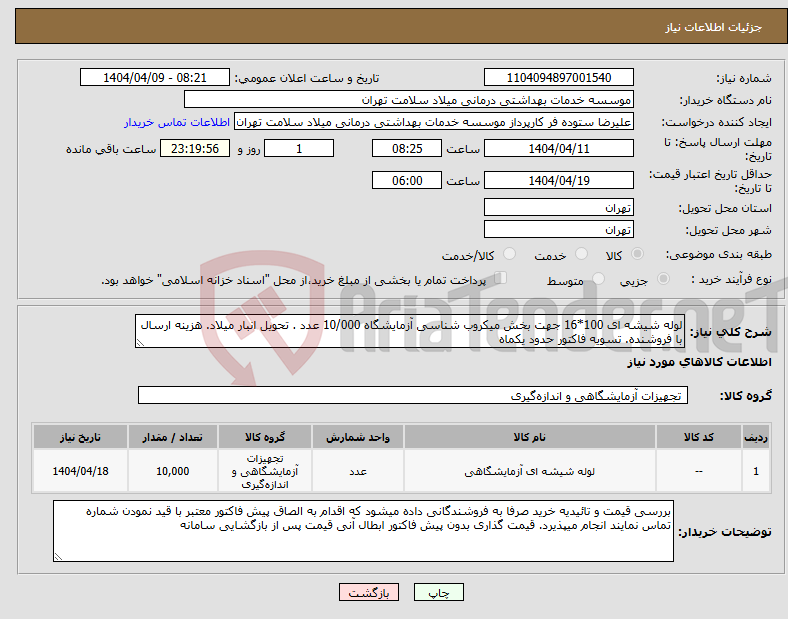This screenshot has width=788, height=619.
Task: Select the جزیی purchase type radio
Action: coord(663,278)
